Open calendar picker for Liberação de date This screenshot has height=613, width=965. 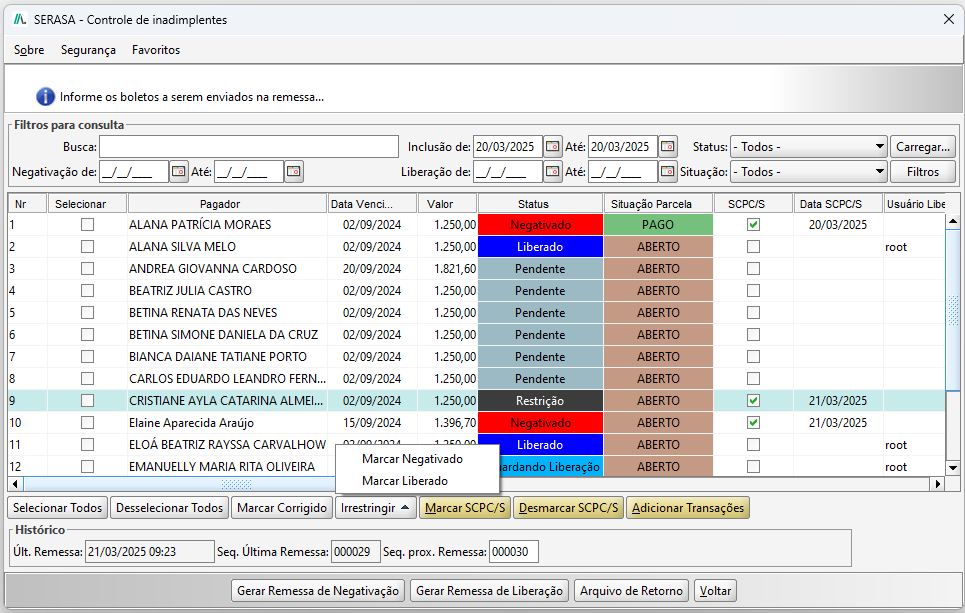click(552, 171)
